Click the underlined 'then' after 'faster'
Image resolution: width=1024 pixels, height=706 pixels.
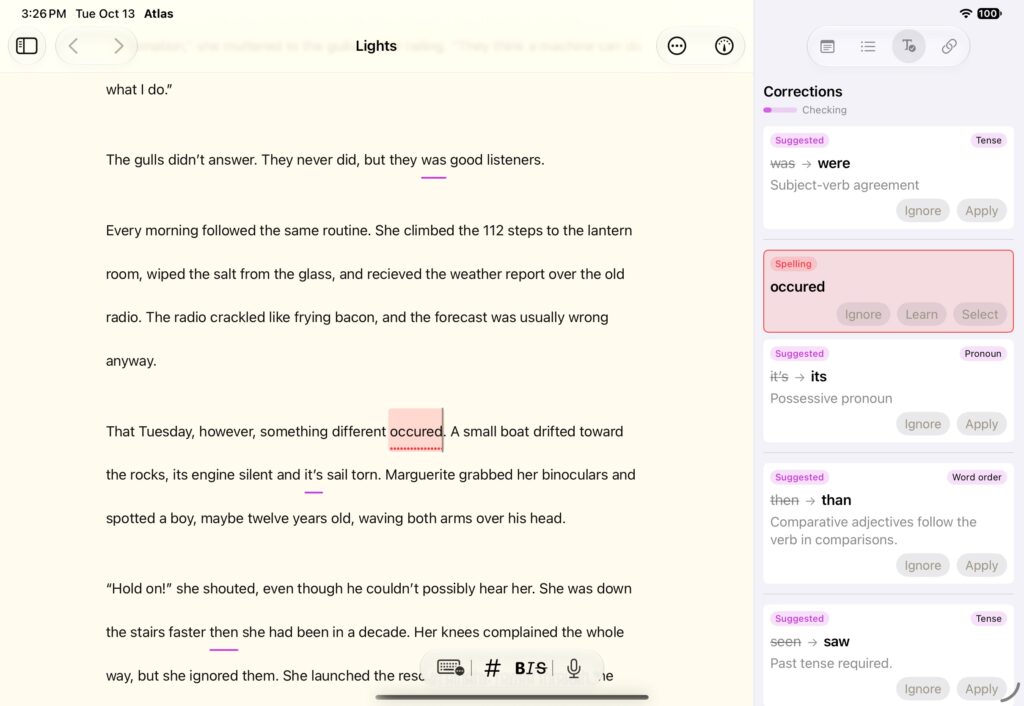223,632
